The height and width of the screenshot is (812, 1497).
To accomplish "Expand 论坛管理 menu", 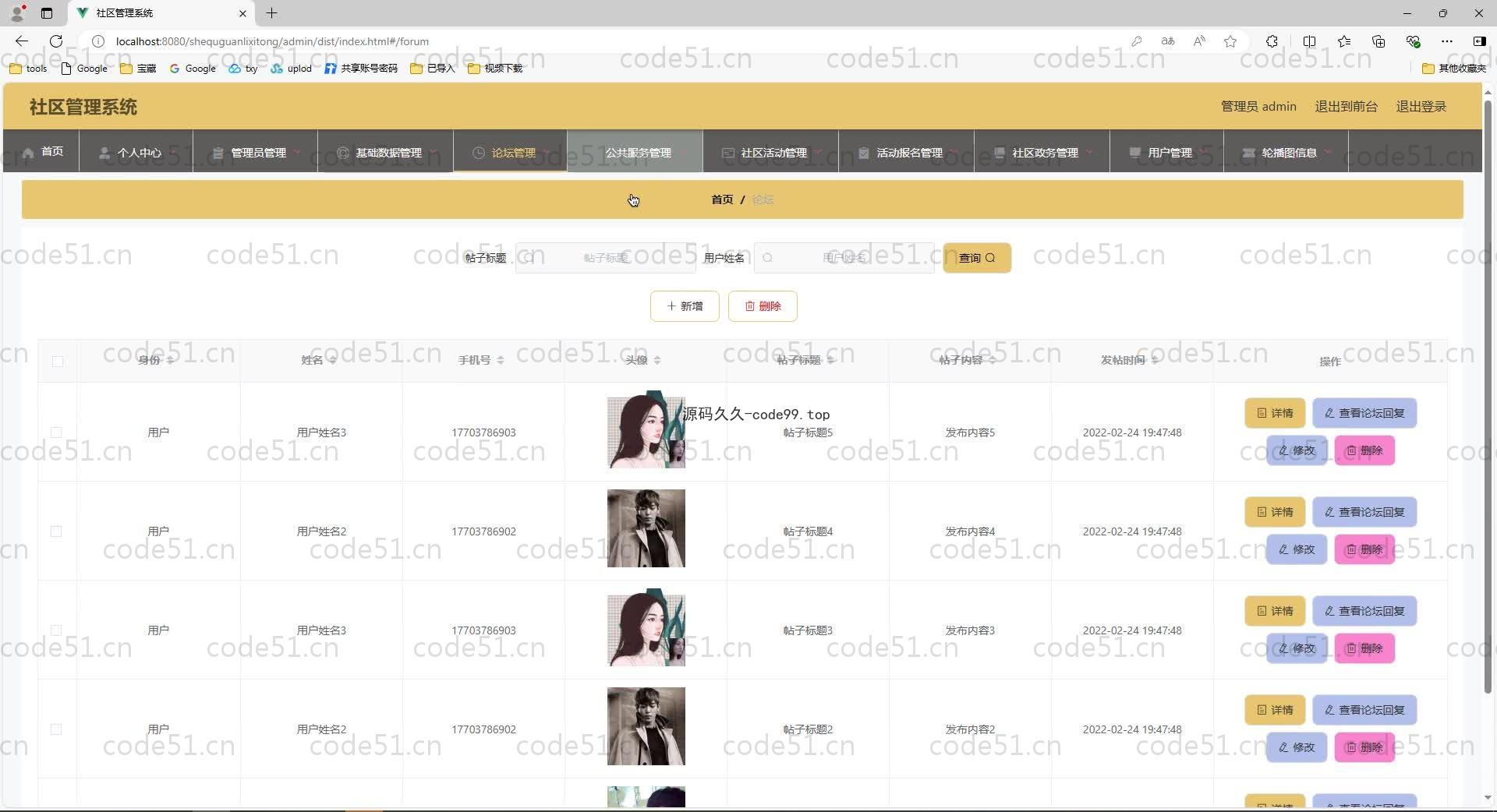I will [x=511, y=152].
